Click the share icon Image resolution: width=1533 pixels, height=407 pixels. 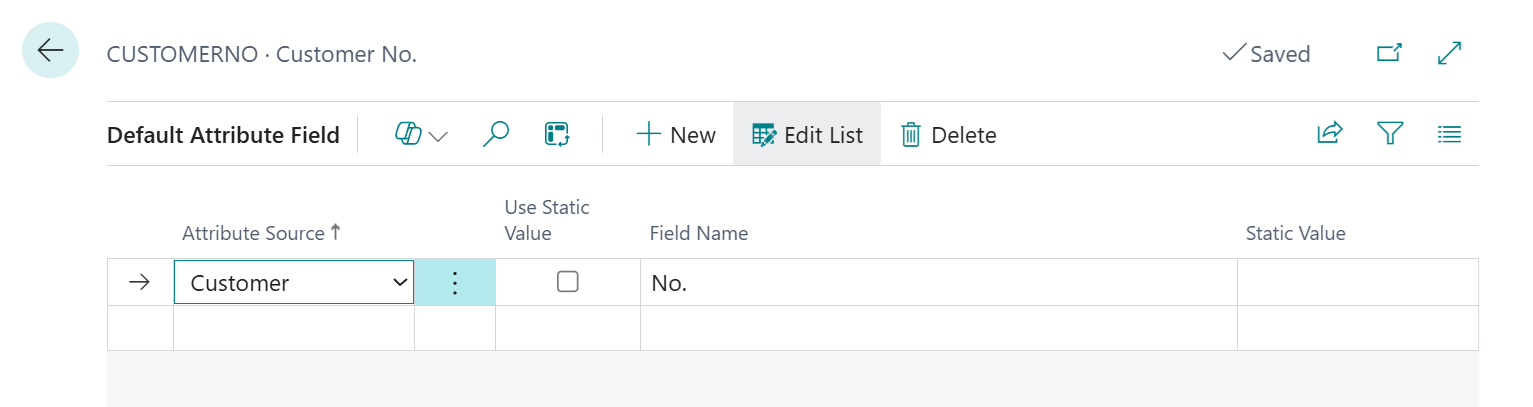pos(1329,134)
